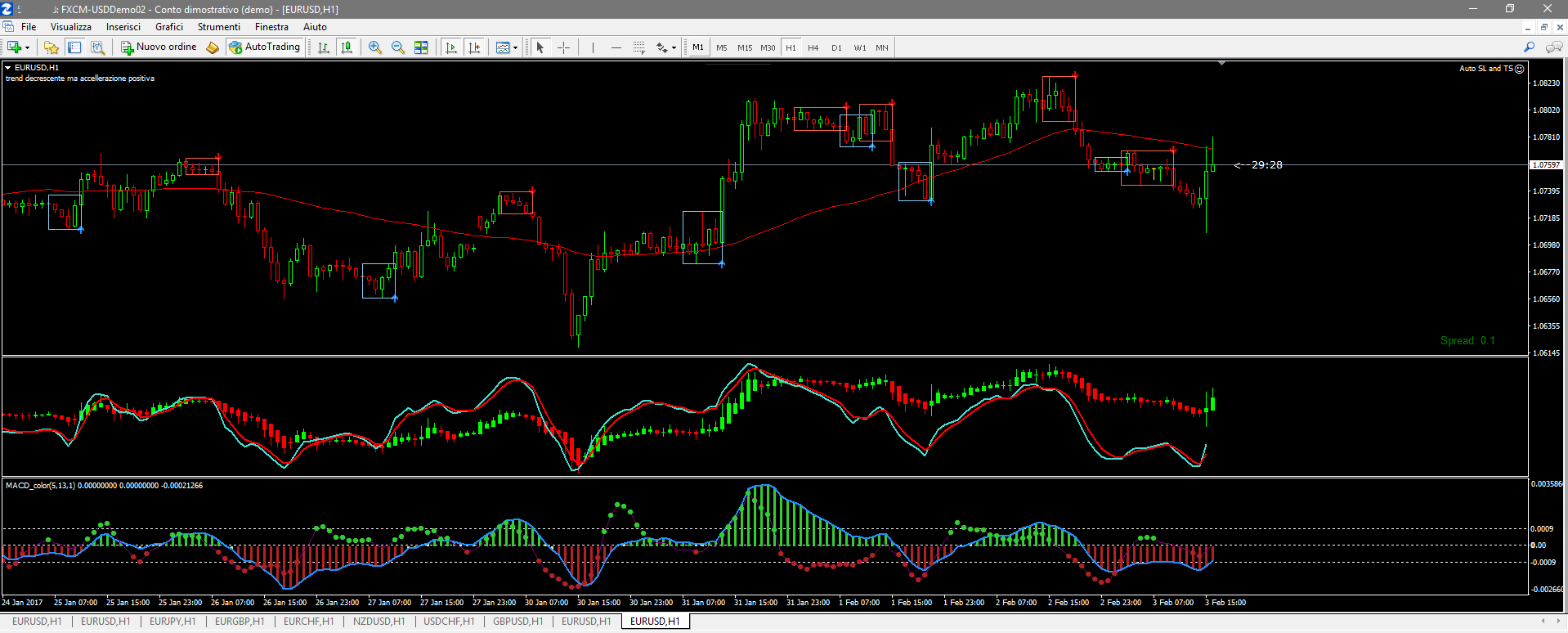The height and width of the screenshot is (633, 1568).
Task: Draw a horizontal line tool
Action: click(616, 47)
